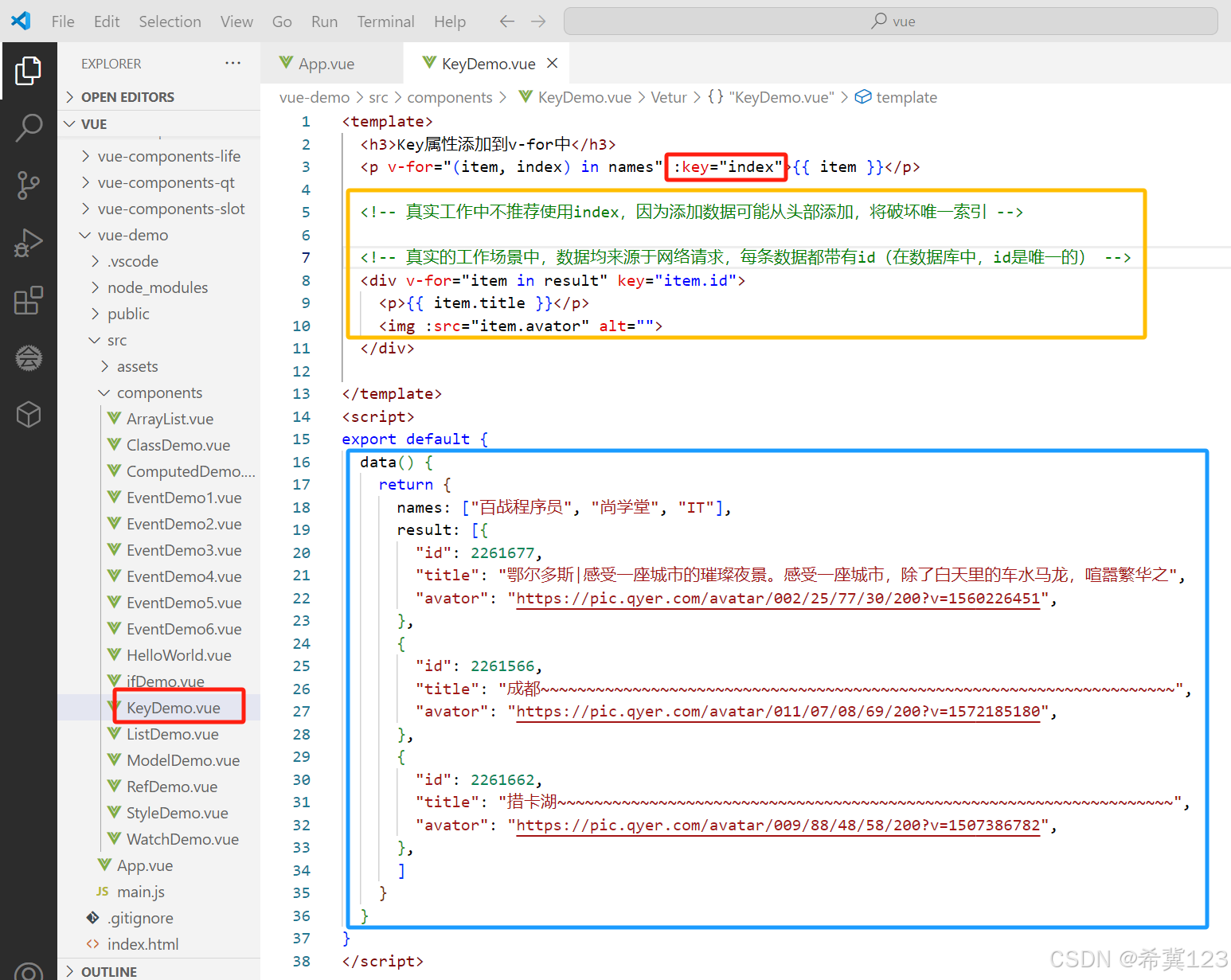Open the Extensions view icon
1231x980 pixels.
coord(28,300)
